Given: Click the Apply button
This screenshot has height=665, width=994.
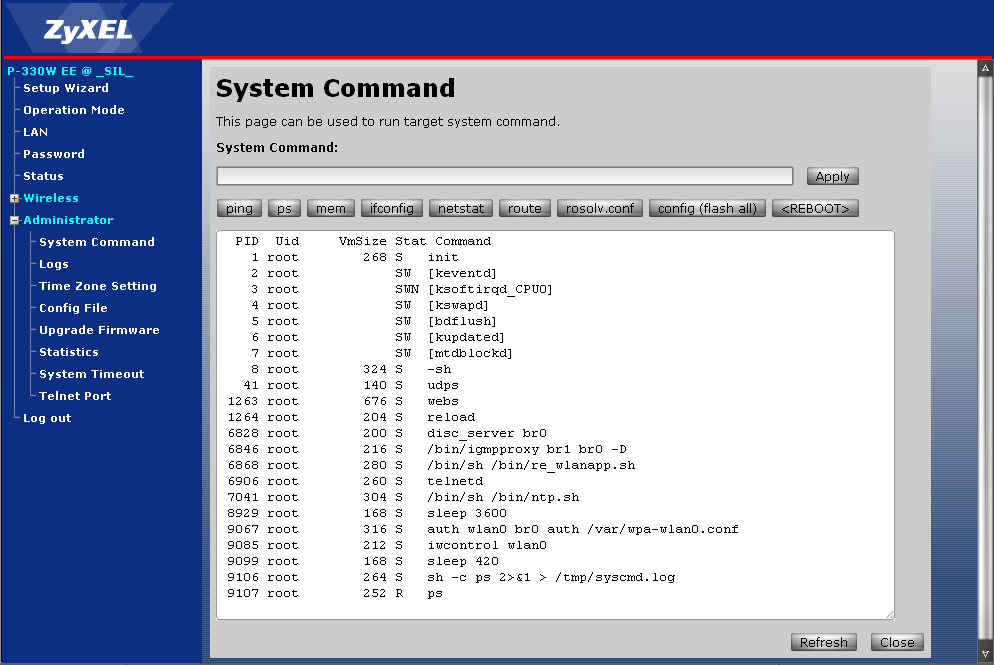Looking at the screenshot, I should (832, 176).
